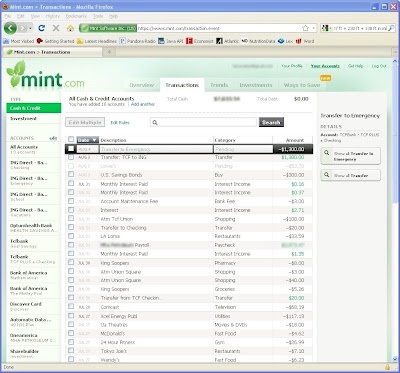
Task: Click the Mint.com leaf logo
Action: coord(45,75)
